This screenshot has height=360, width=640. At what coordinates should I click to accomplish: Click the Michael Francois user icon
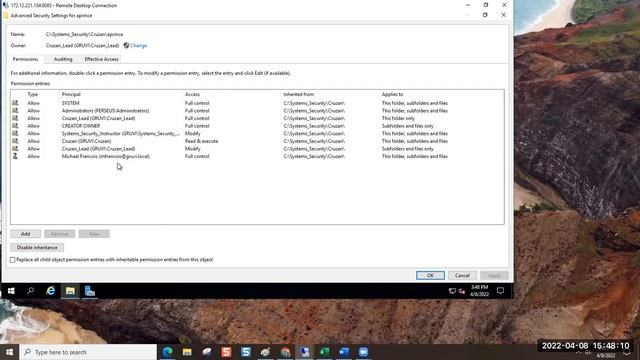pyautogui.click(x=15, y=156)
